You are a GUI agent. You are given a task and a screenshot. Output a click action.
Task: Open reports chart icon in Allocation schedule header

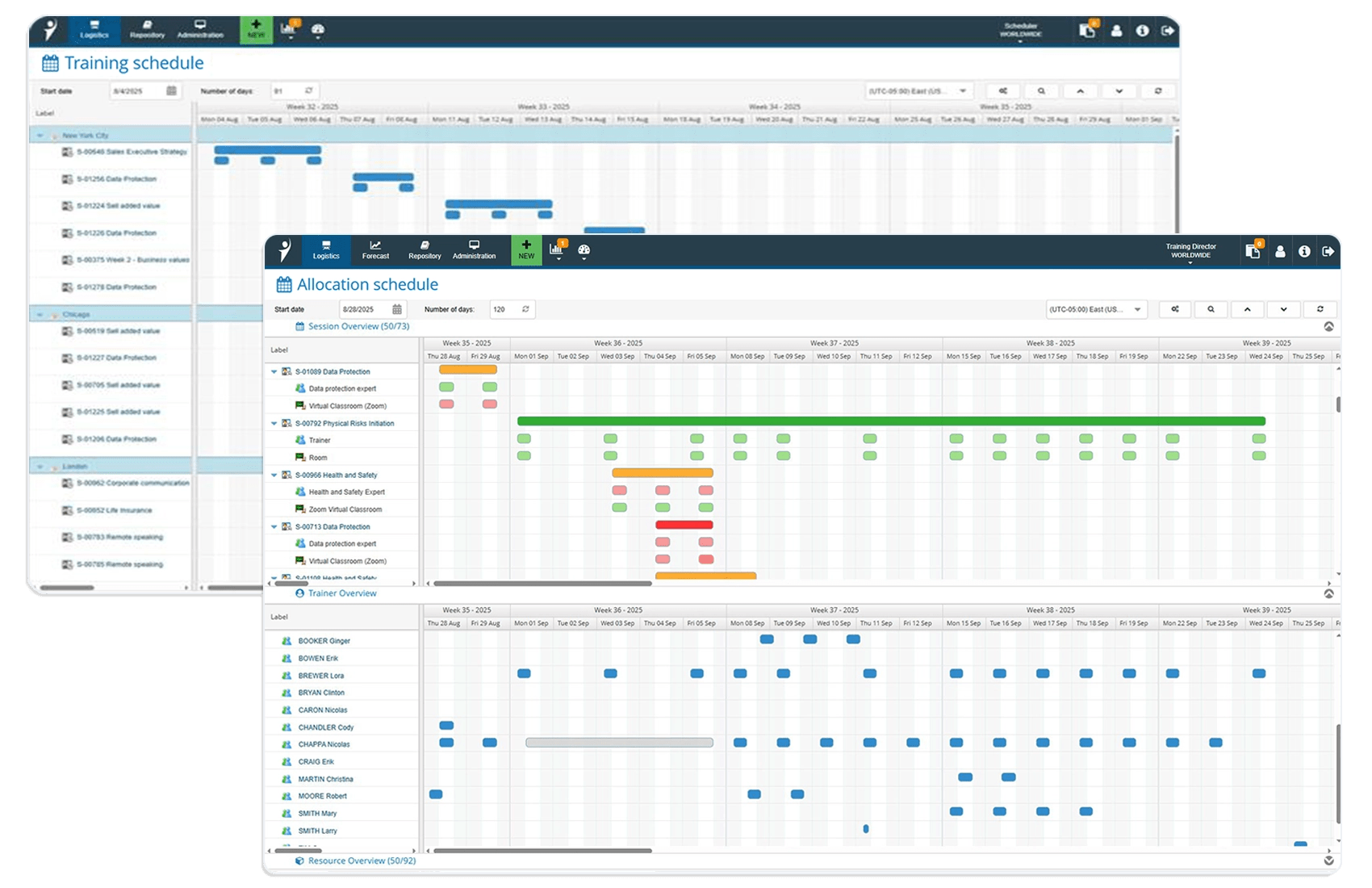(558, 249)
